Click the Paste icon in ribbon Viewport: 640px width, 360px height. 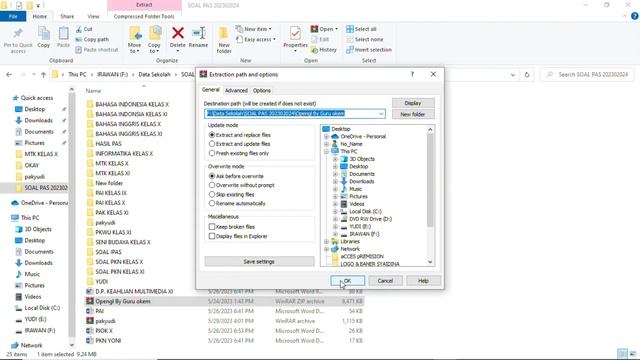tap(63, 34)
